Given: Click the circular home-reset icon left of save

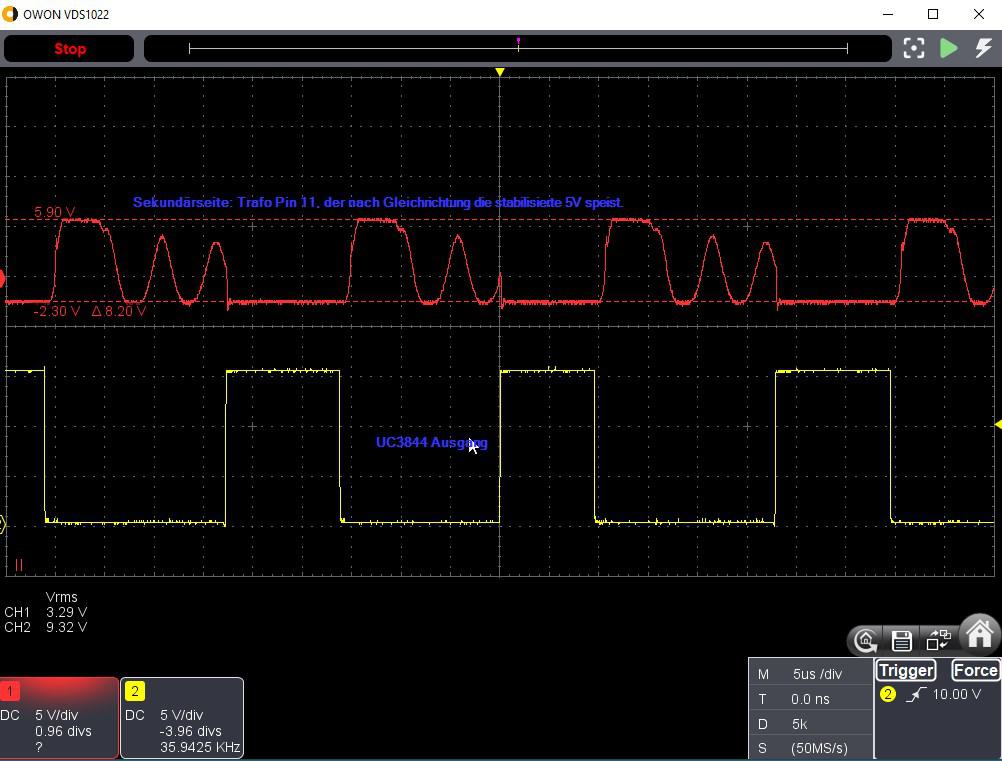Looking at the screenshot, I should [x=865, y=640].
